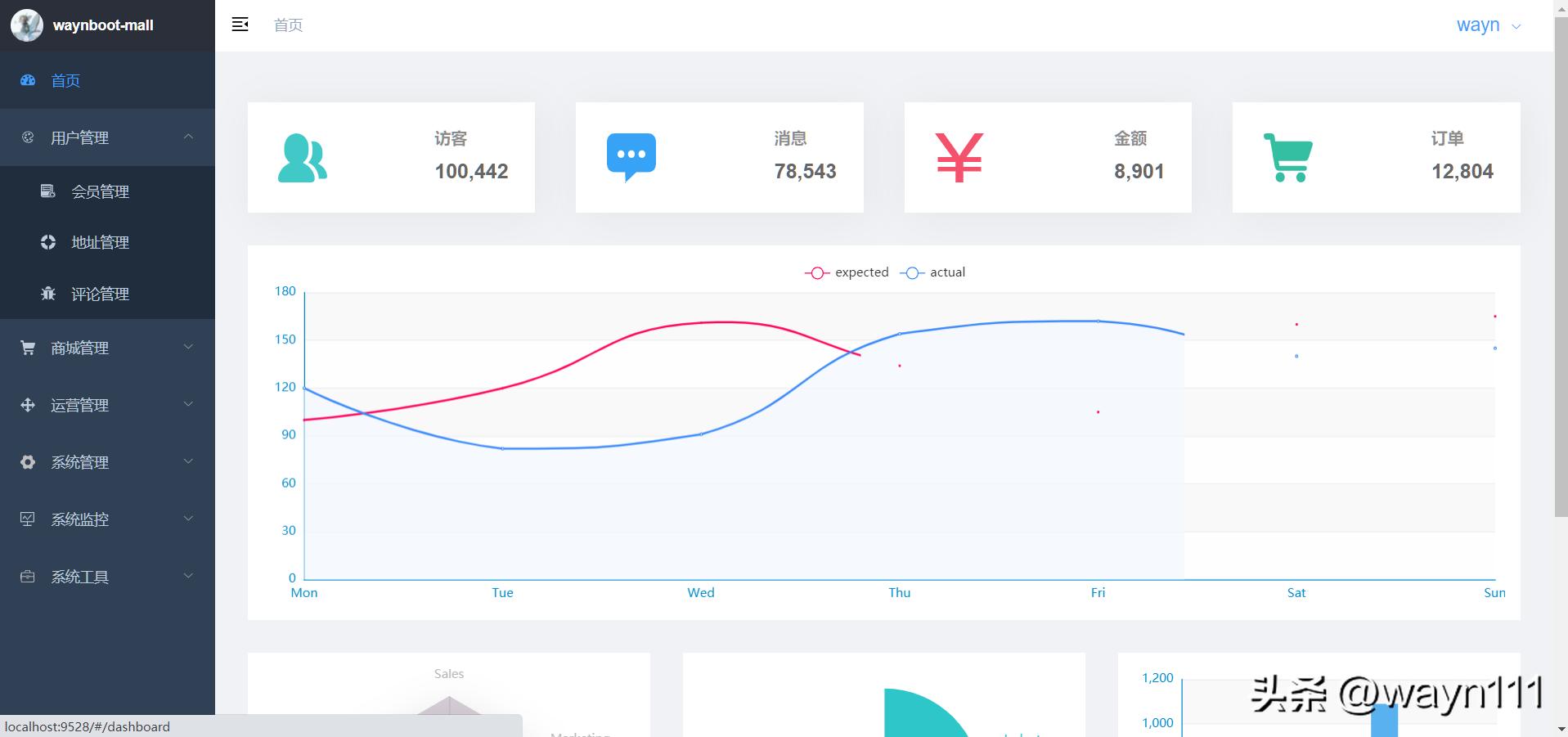The width and height of the screenshot is (1568, 737).
Task: Click the Tue label on chart axis
Action: 503,593
